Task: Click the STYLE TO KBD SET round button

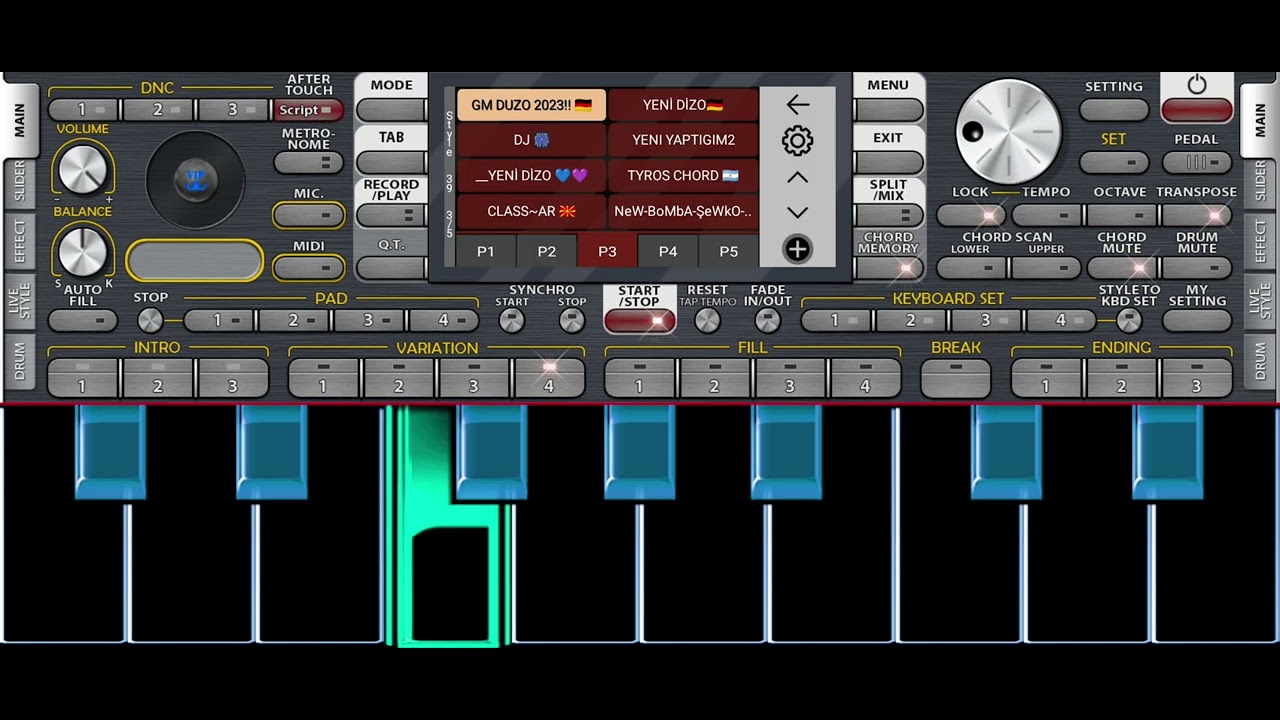Action: click(1129, 320)
